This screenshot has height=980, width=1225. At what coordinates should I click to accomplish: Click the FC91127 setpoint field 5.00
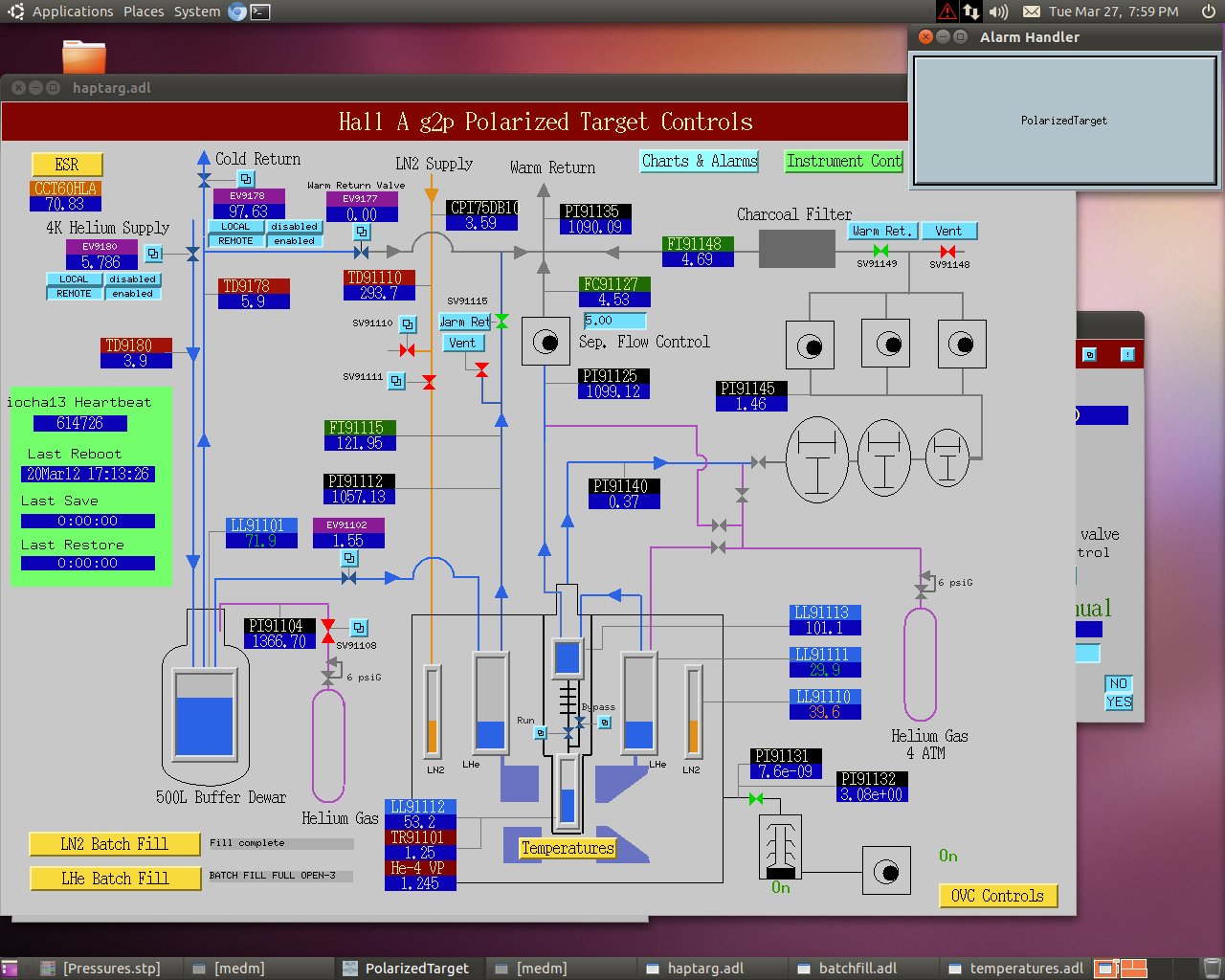[614, 321]
